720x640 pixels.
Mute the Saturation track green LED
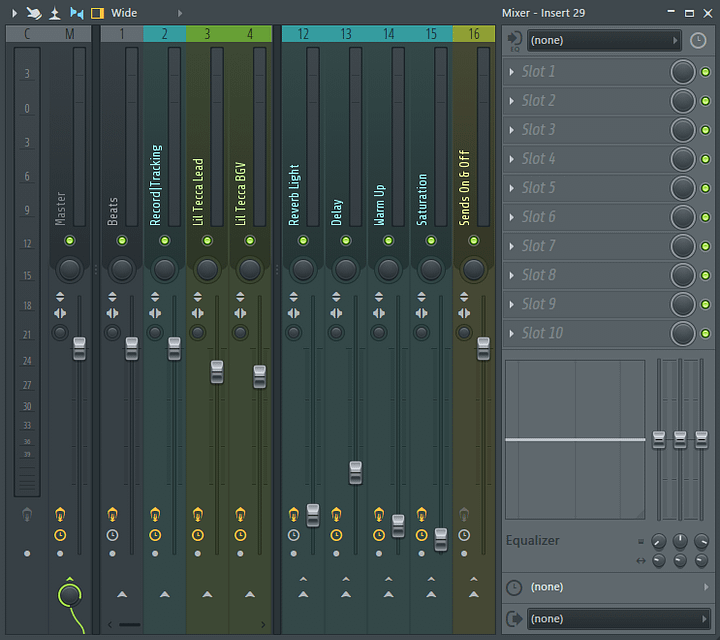(431, 241)
